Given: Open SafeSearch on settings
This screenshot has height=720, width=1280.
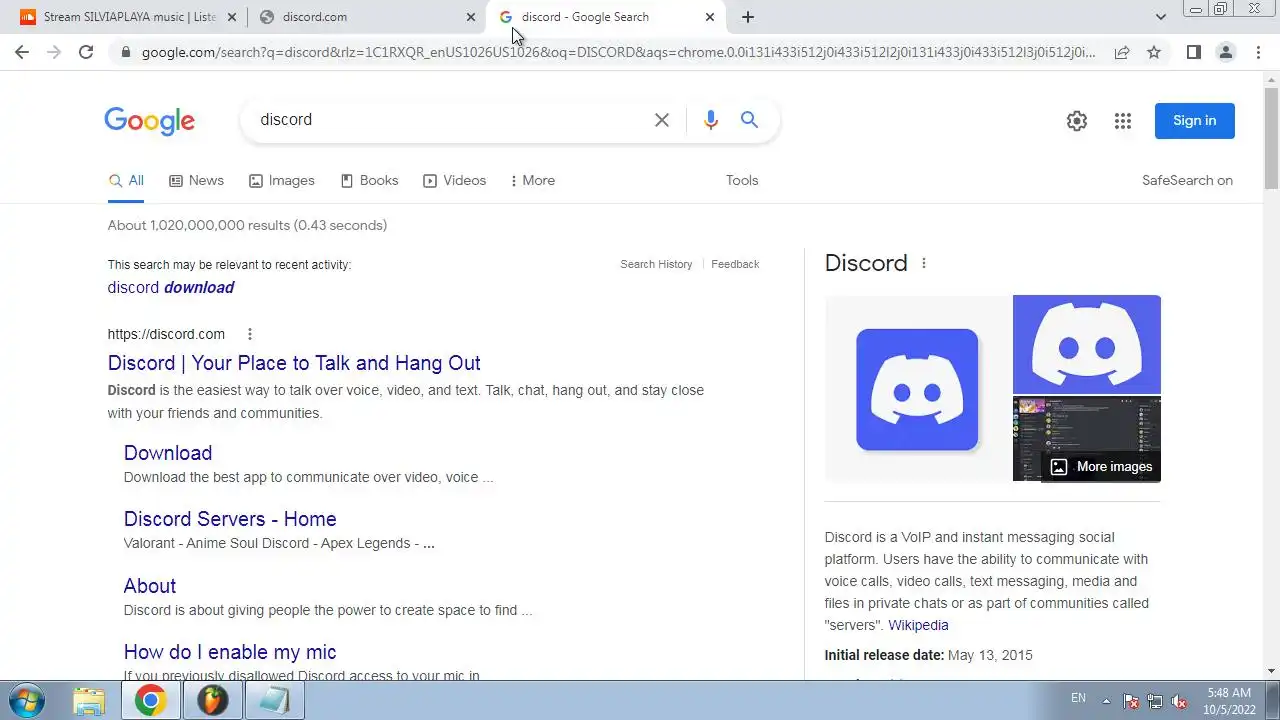Looking at the screenshot, I should 1187,181.
